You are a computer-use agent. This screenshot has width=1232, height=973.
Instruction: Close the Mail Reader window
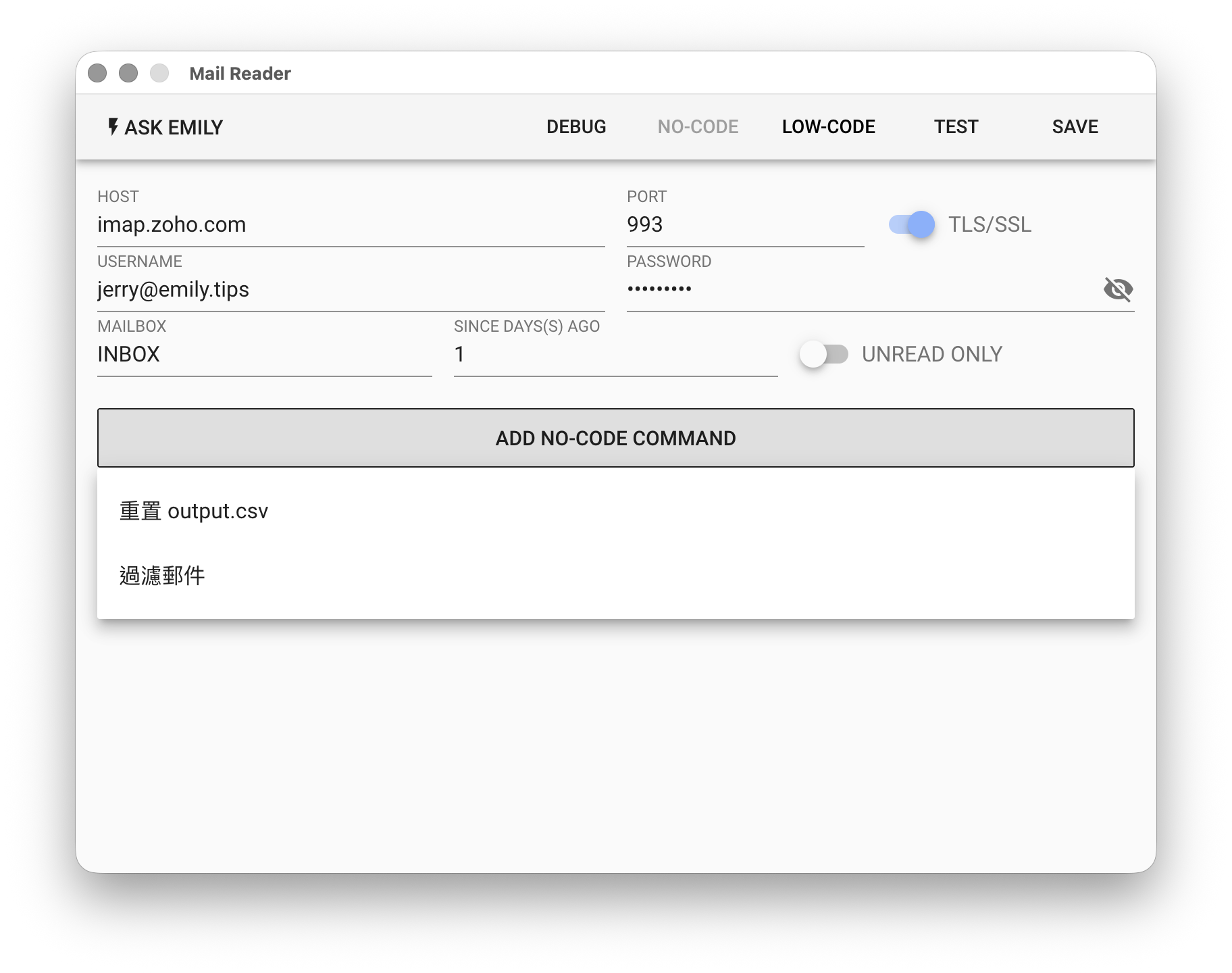97,73
